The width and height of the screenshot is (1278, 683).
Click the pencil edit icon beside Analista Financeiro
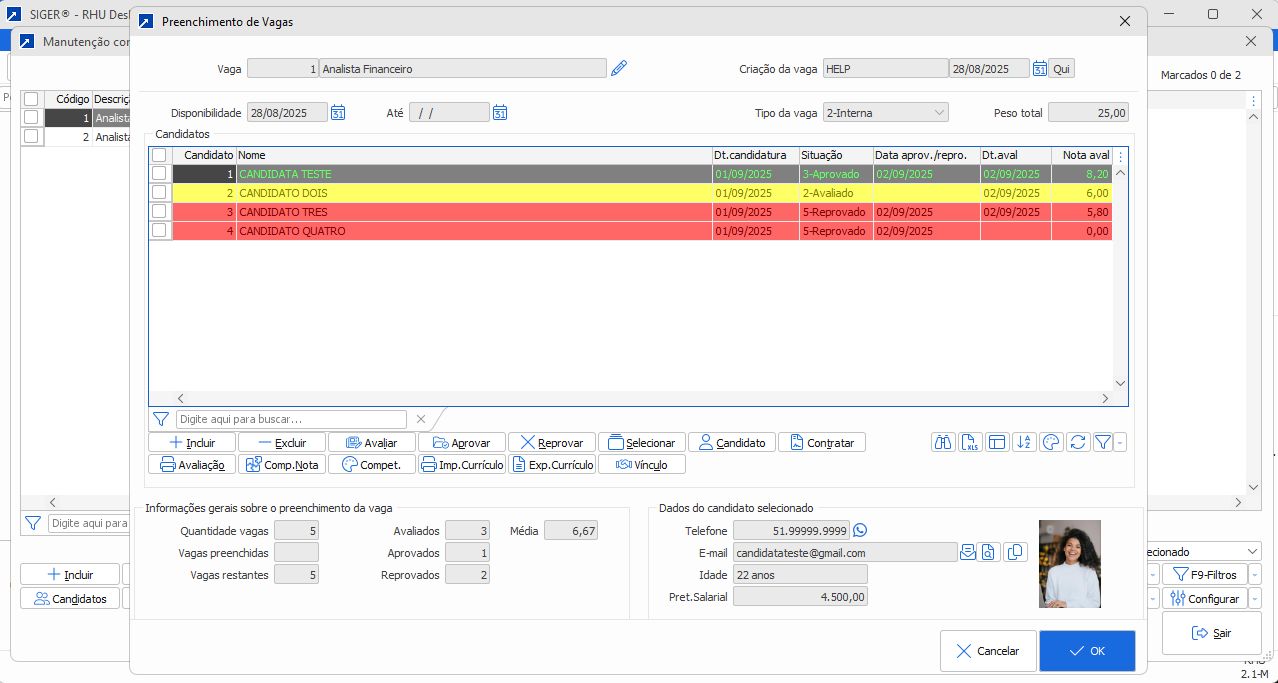(619, 68)
